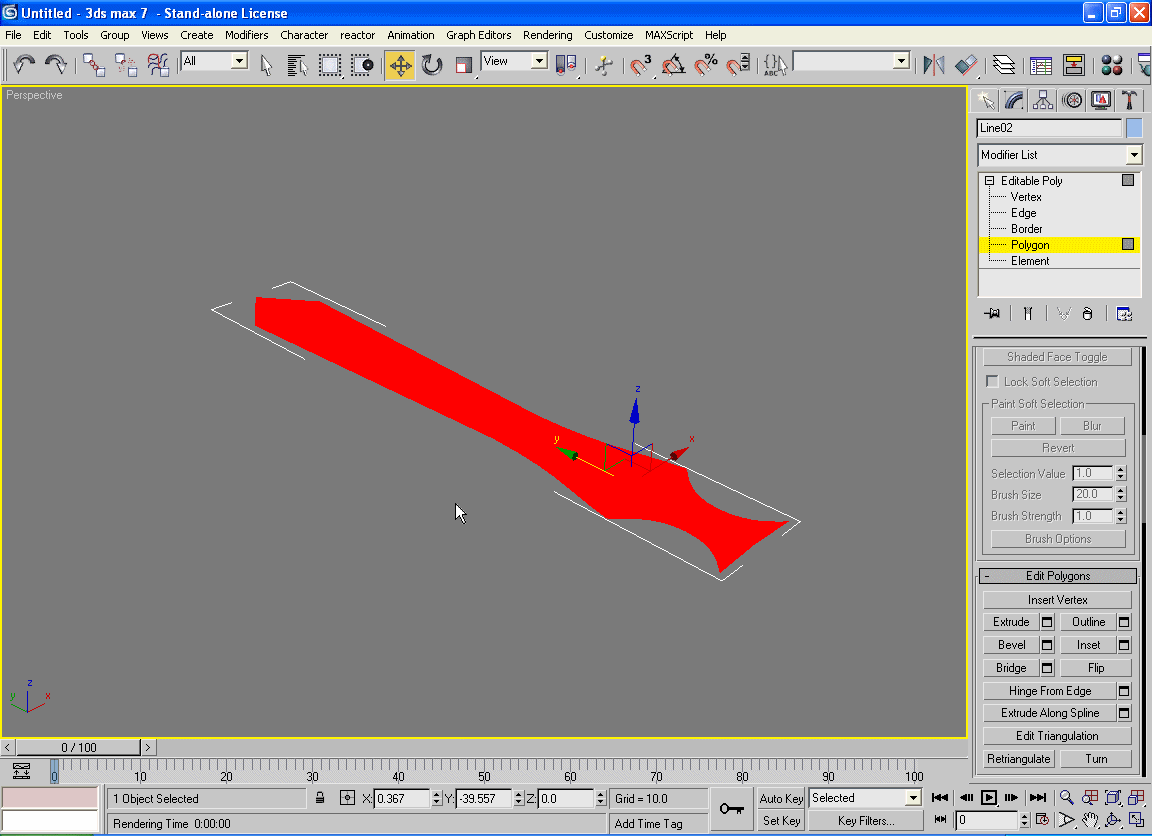Collapse the Edit Polygons rollout

coord(986,576)
